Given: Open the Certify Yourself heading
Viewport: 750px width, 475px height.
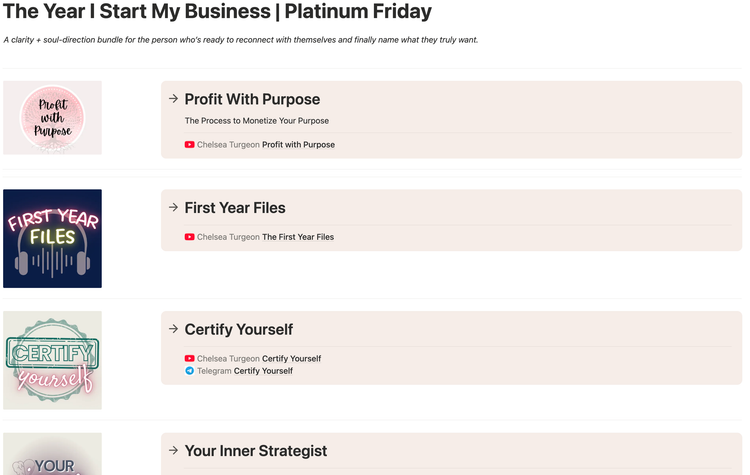Looking at the screenshot, I should (238, 330).
